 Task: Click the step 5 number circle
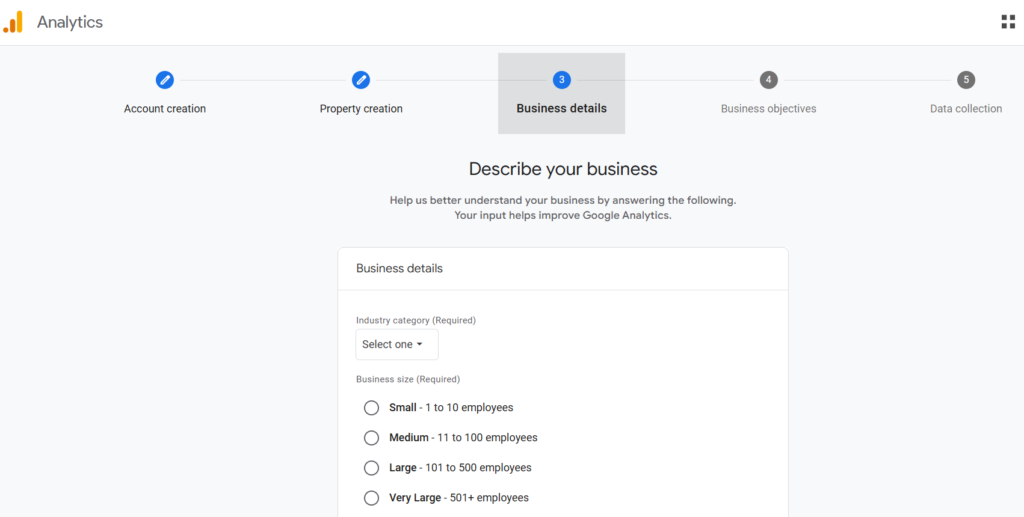click(x=966, y=80)
